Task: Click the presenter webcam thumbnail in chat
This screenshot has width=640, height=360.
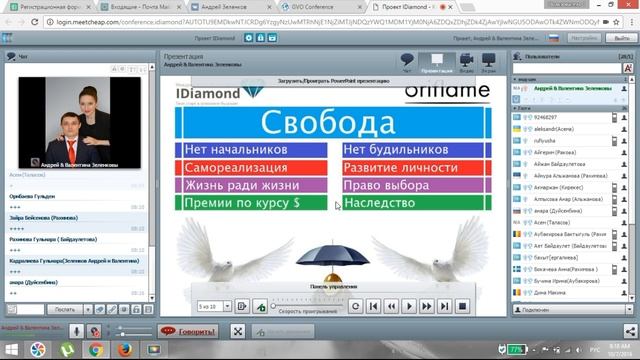Action: point(80,122)
